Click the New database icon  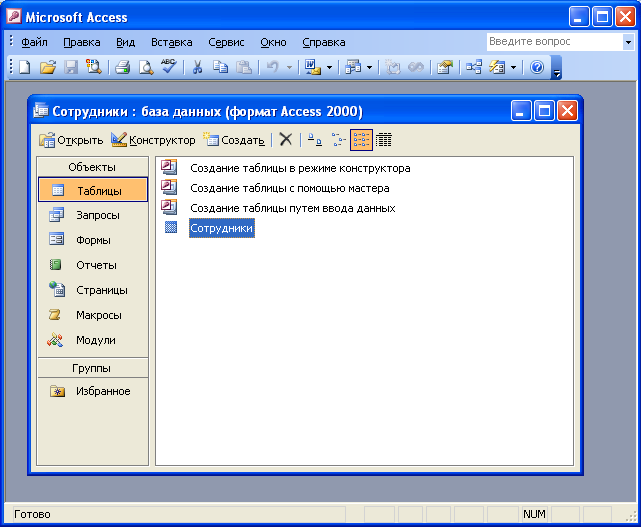(x=25, y=67)
